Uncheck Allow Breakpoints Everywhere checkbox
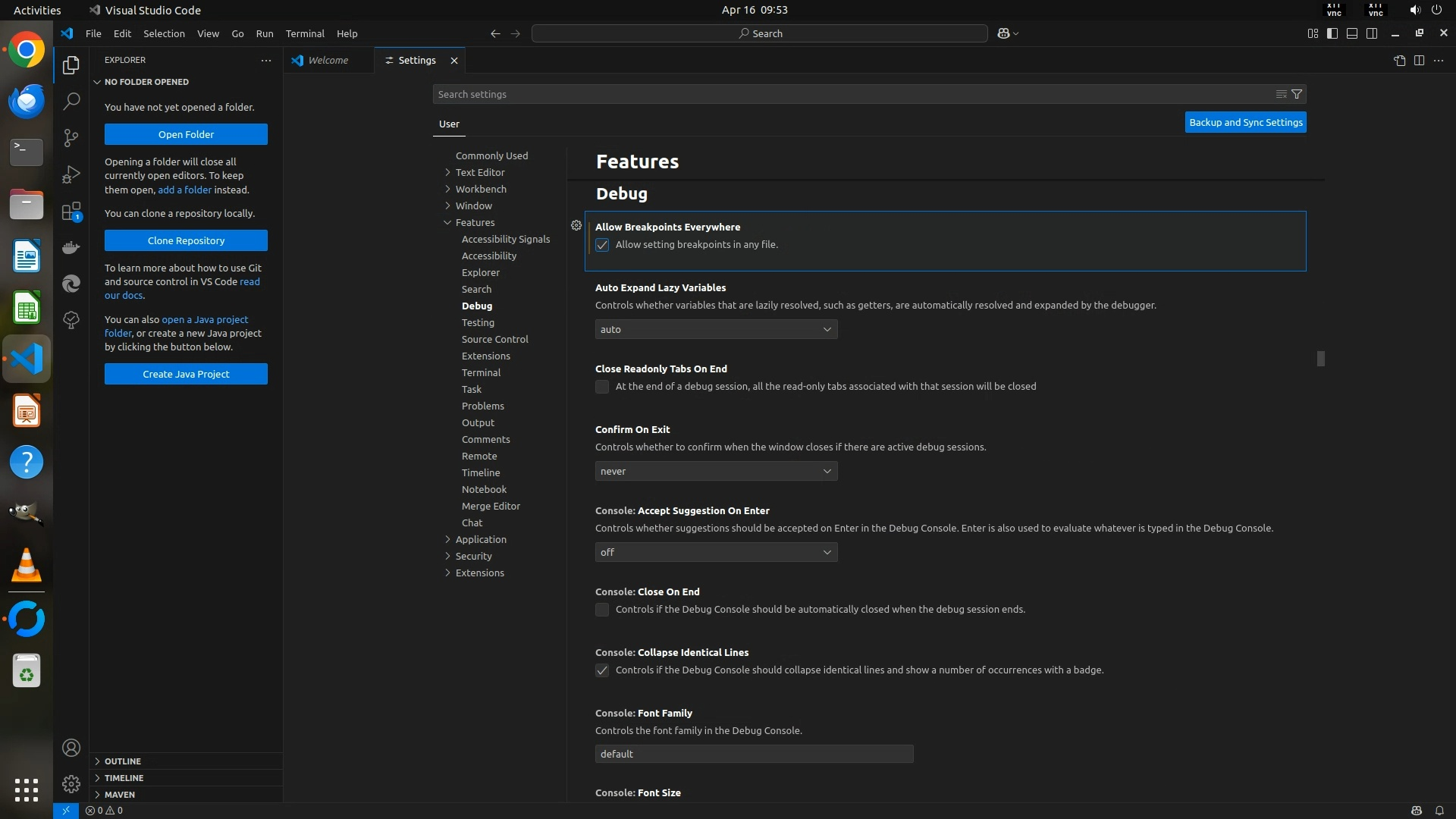This screenshot has height=819, width=1456. click(602, 245)
